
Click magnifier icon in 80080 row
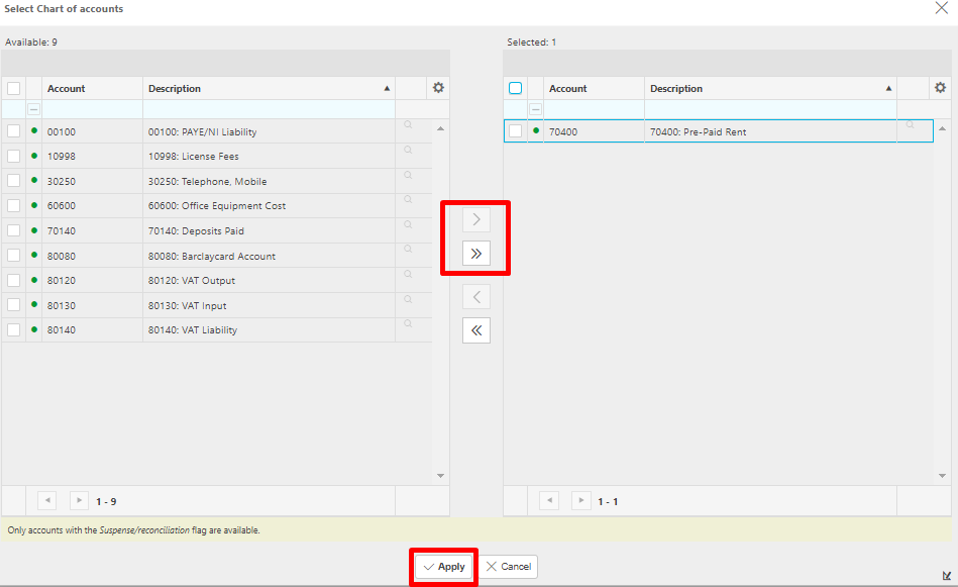click(408, 249)
